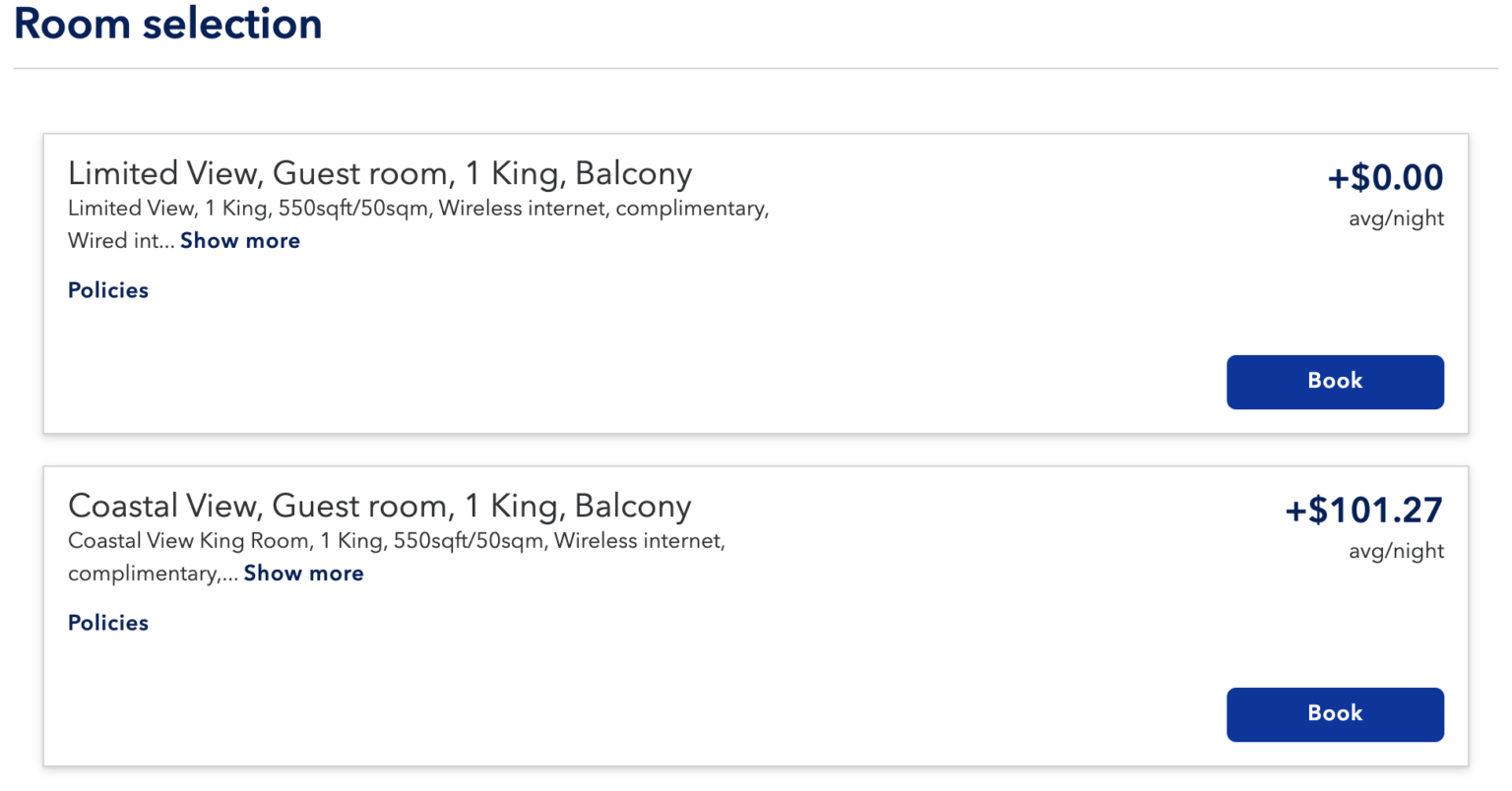Select the +$101.27 price amount
This screenshot has height=791, width=1512.
(1363, 511)
